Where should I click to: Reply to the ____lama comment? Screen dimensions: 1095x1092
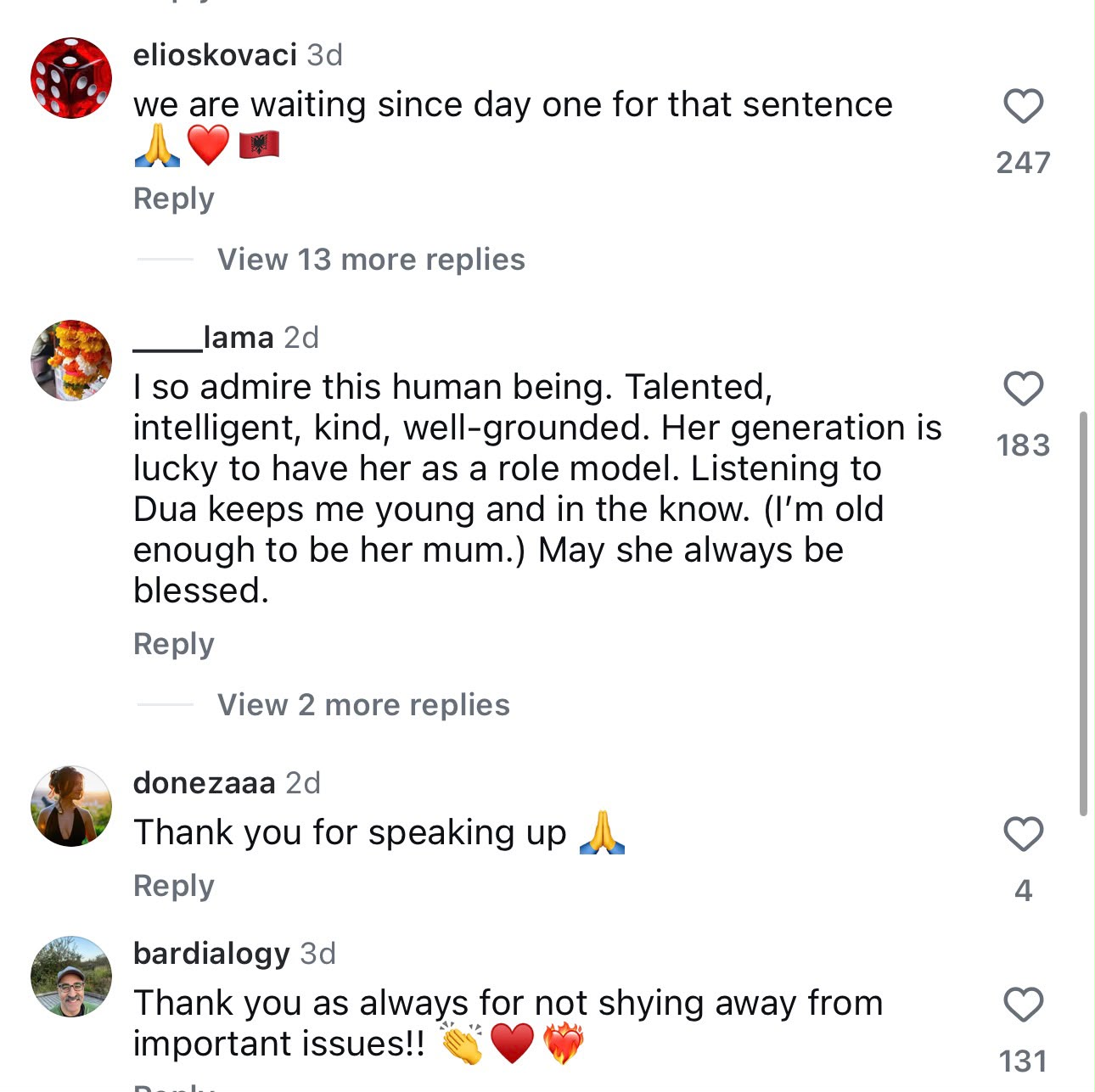(174, 644)
